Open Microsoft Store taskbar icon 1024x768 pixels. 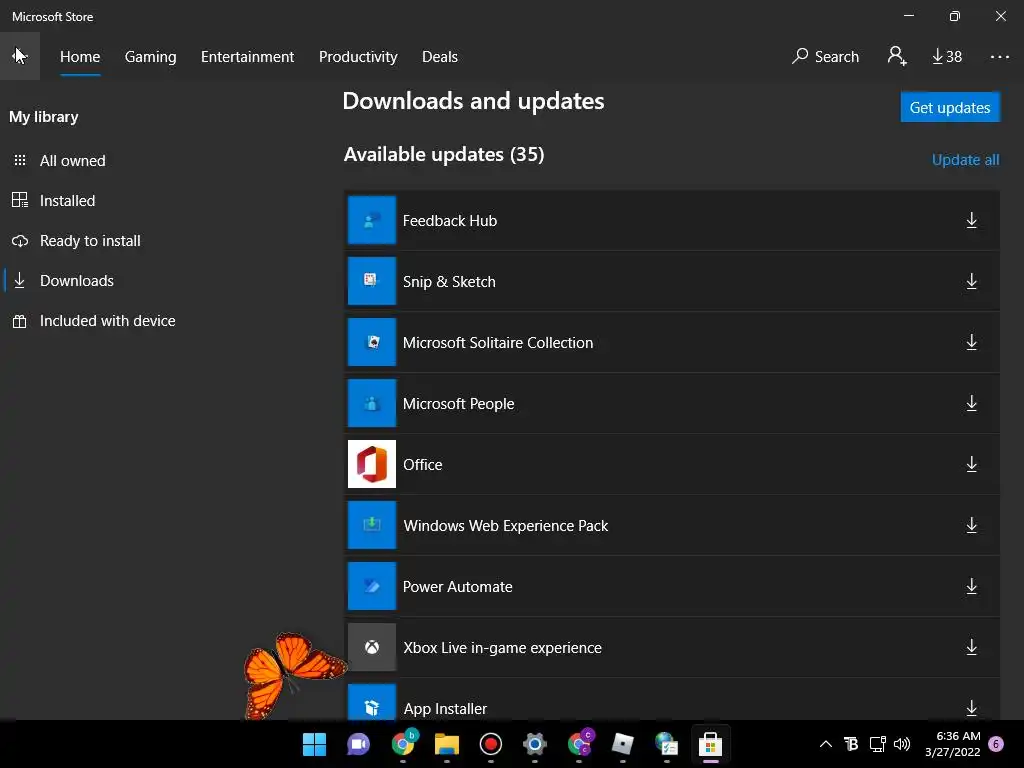point(710,744)
